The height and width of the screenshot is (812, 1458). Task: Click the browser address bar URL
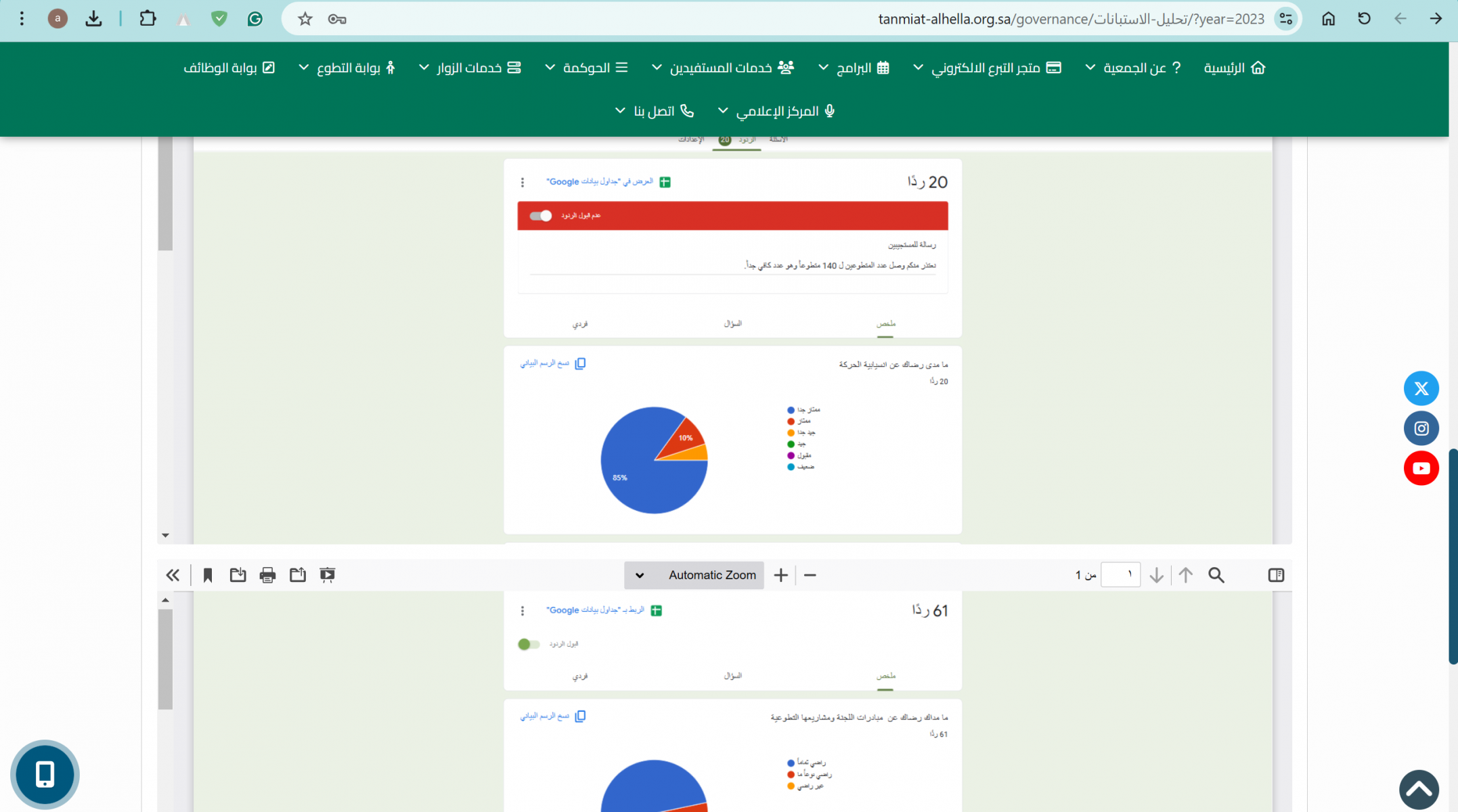(x=1071, y=19)
